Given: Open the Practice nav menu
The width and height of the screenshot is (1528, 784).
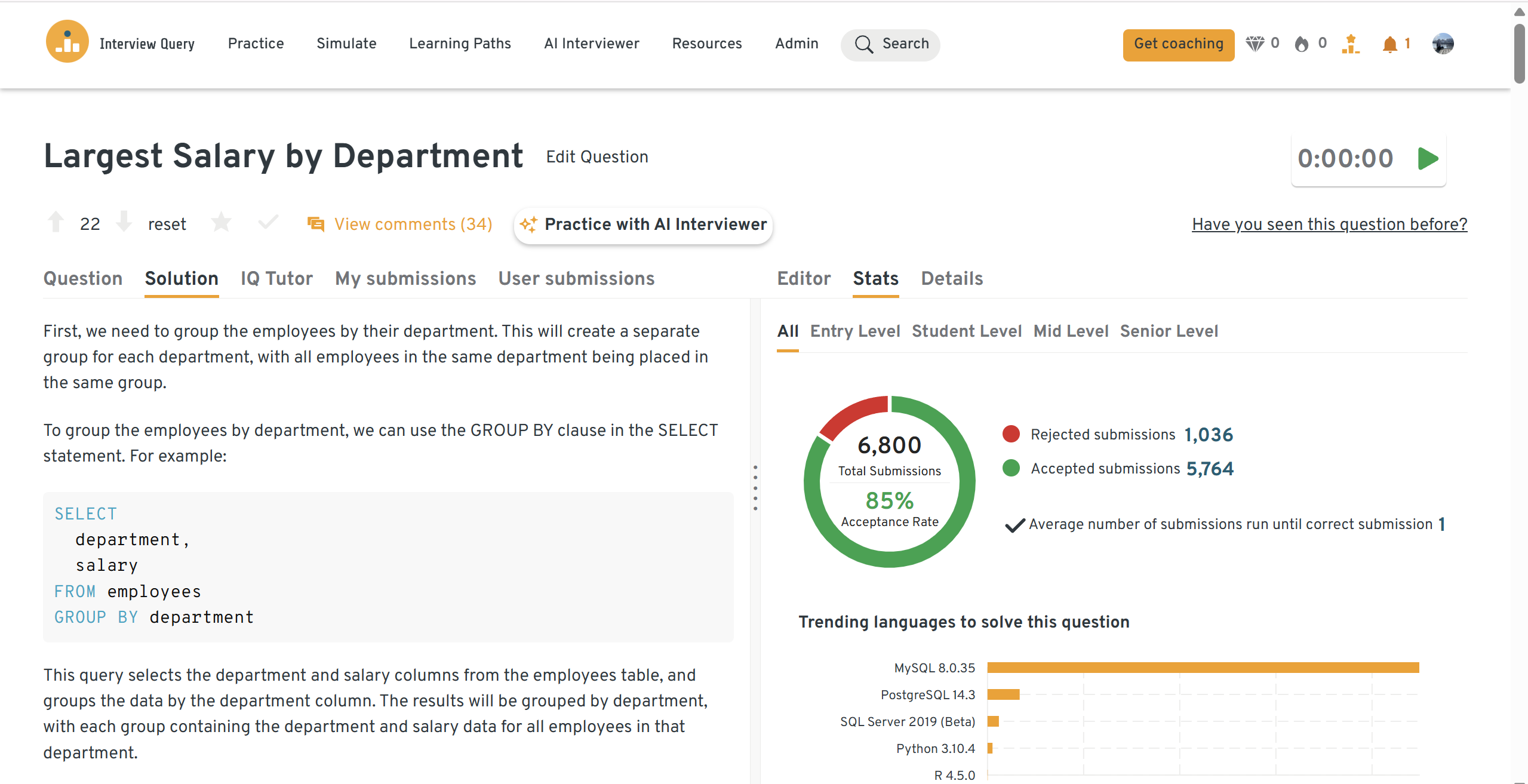Looking at the screenshot, I should coord(256,44).
